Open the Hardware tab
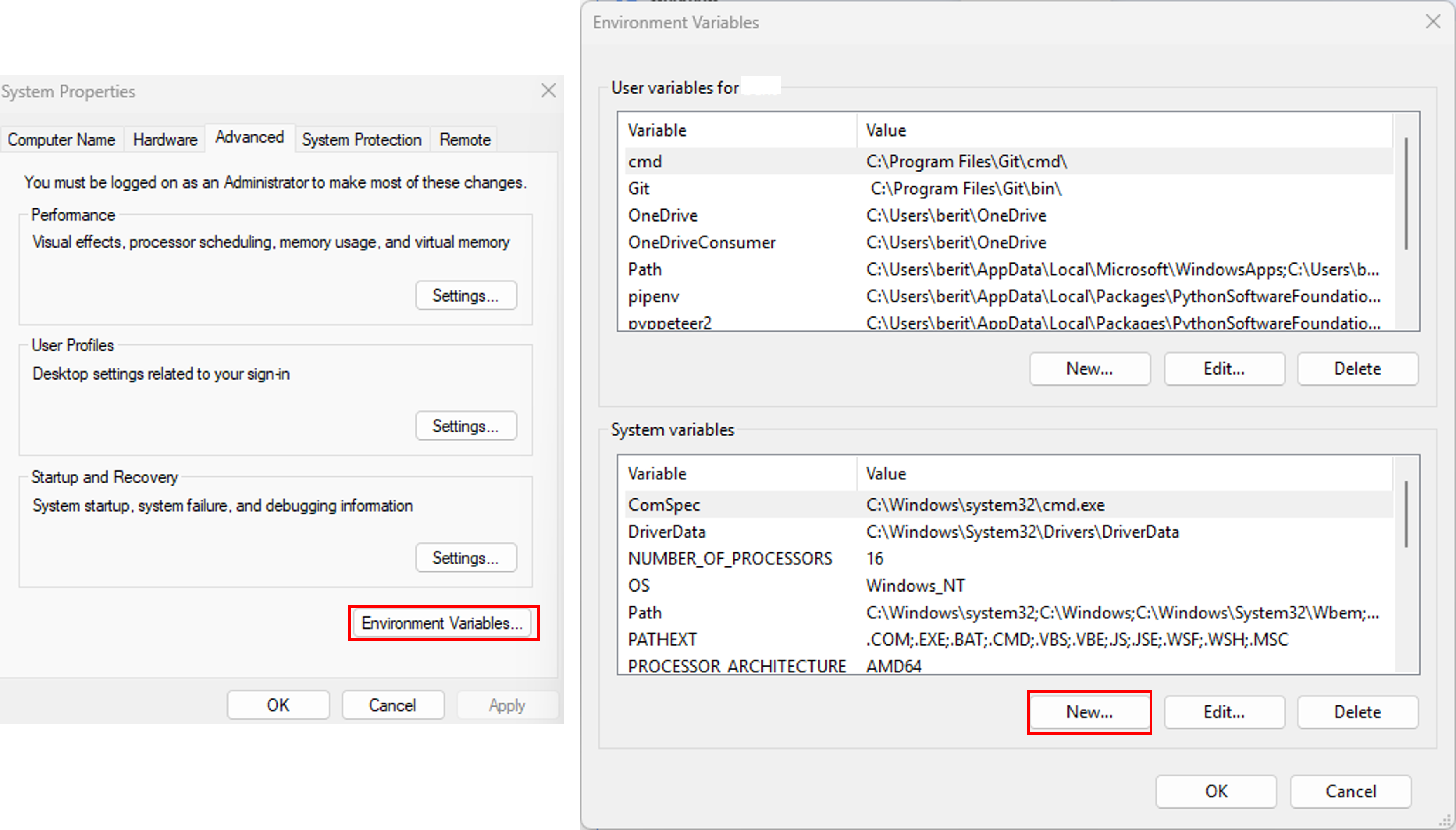1456x830 pixels. (x=165, y=140)
